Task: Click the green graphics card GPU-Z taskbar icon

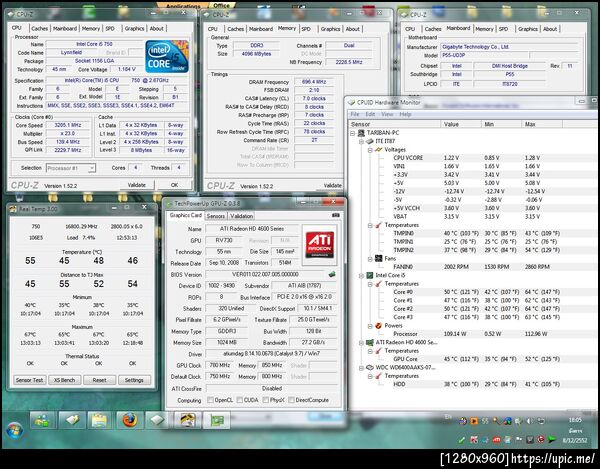Action: coord(217,420)
